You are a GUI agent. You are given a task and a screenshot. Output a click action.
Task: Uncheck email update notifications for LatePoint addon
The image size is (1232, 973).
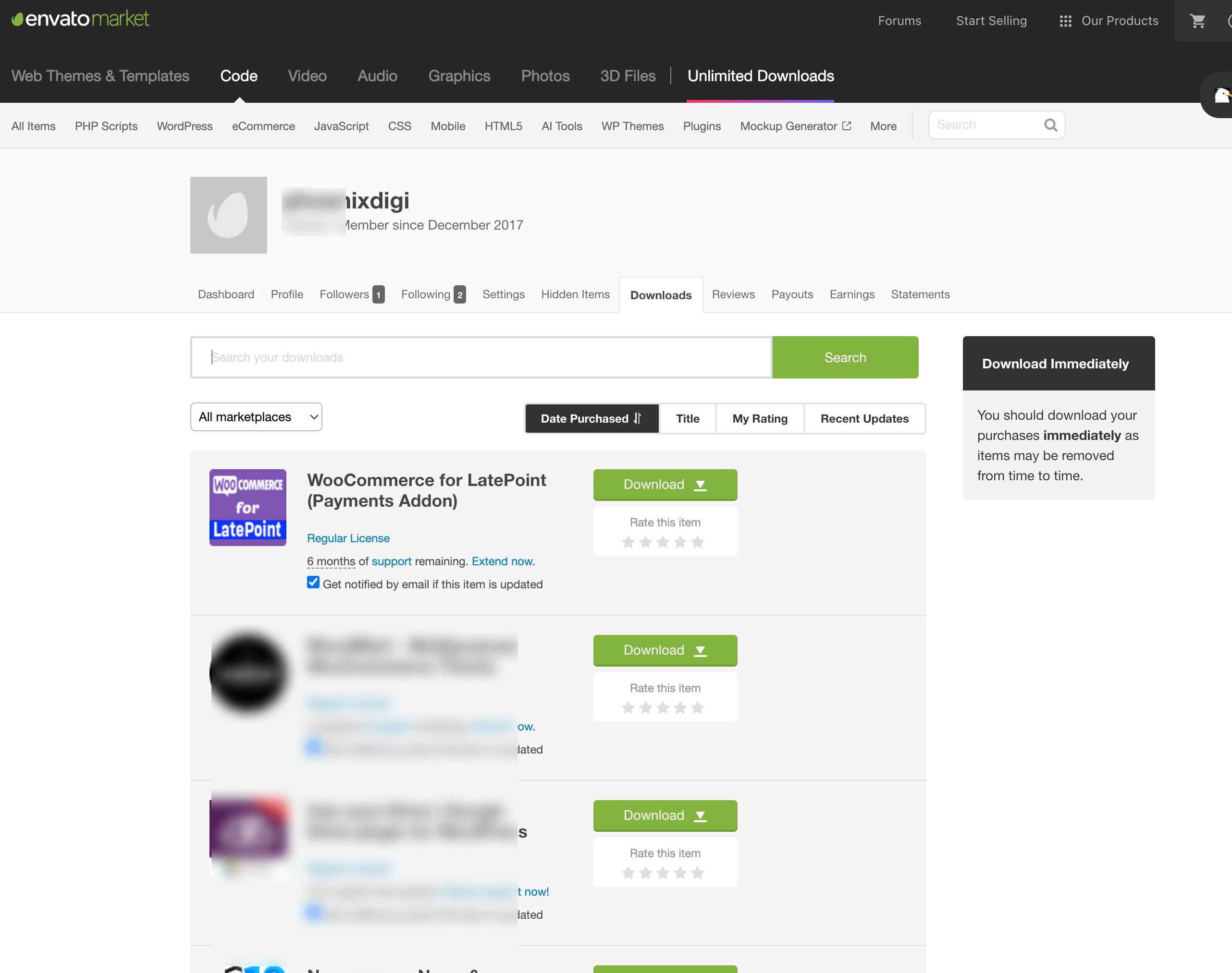point(313,582)
